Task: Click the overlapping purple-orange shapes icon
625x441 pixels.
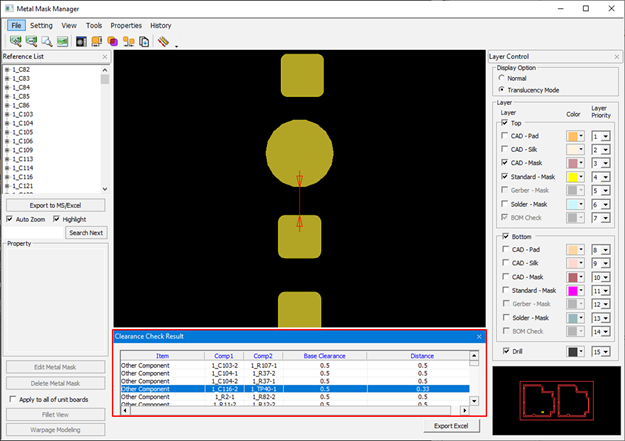Action: tap(113, 41)
